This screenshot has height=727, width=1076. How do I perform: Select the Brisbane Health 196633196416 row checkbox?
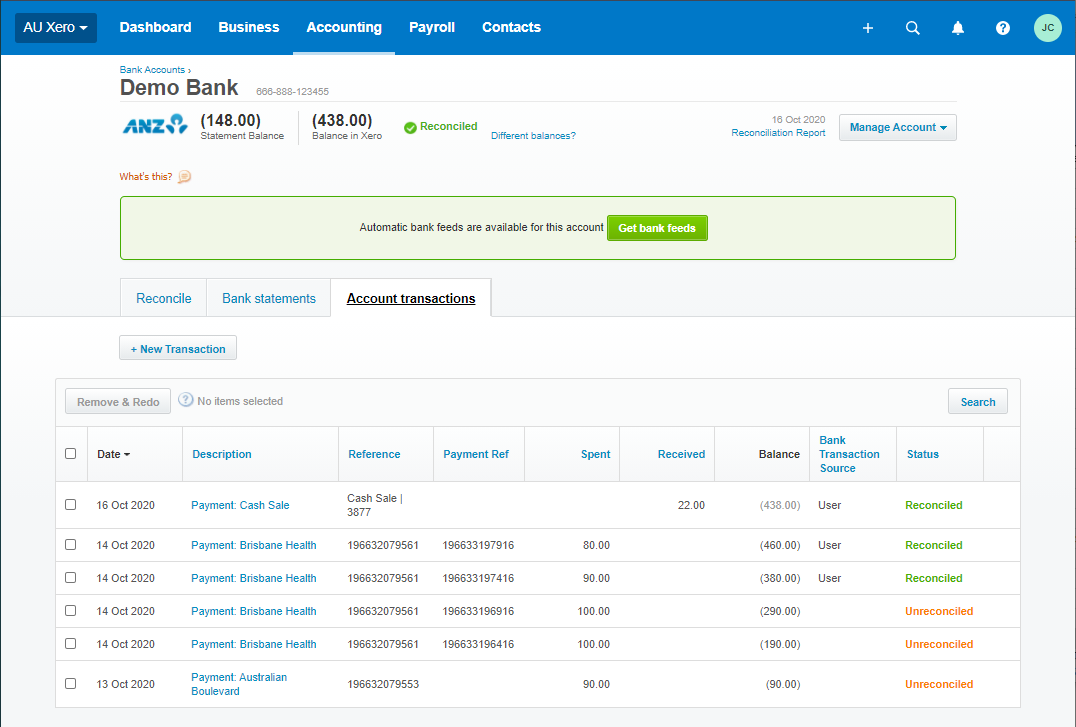[x=71, y=643]
